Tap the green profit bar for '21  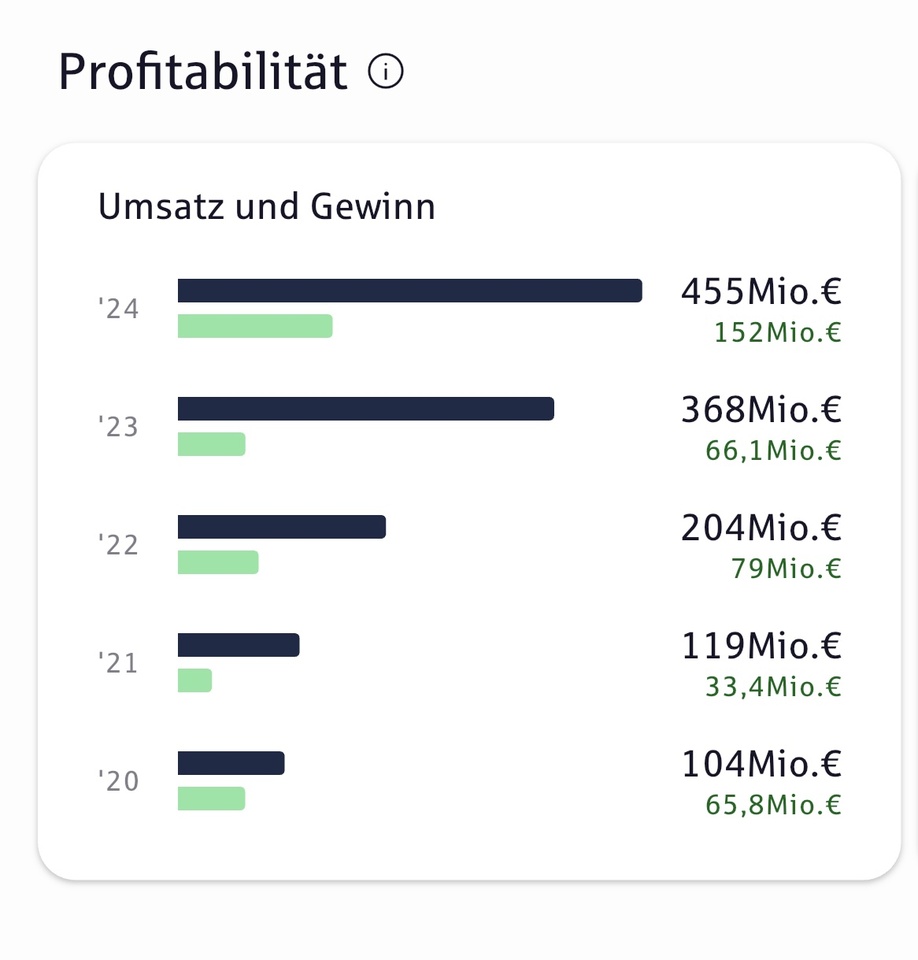click(195, 680)
